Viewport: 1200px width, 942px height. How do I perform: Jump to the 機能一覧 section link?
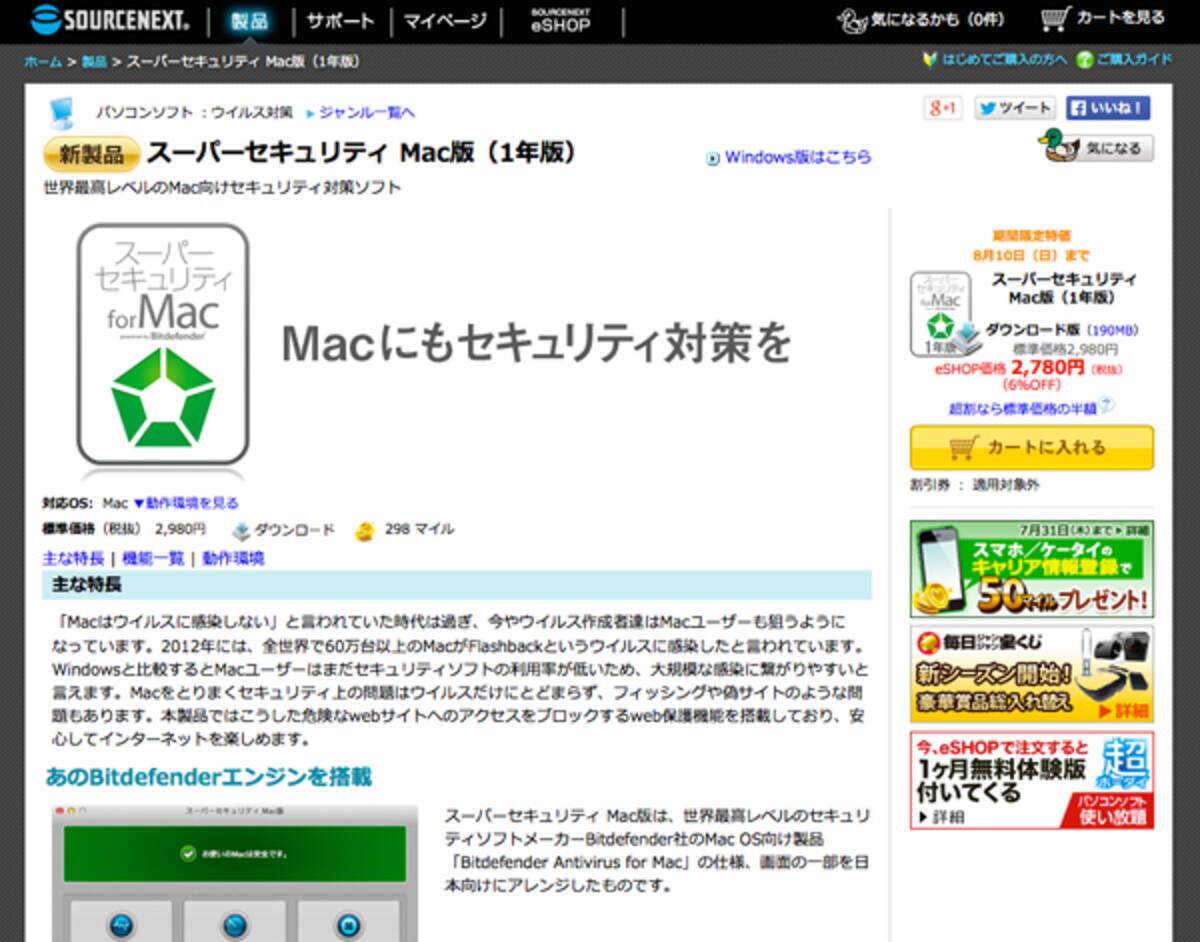point(153,558)
